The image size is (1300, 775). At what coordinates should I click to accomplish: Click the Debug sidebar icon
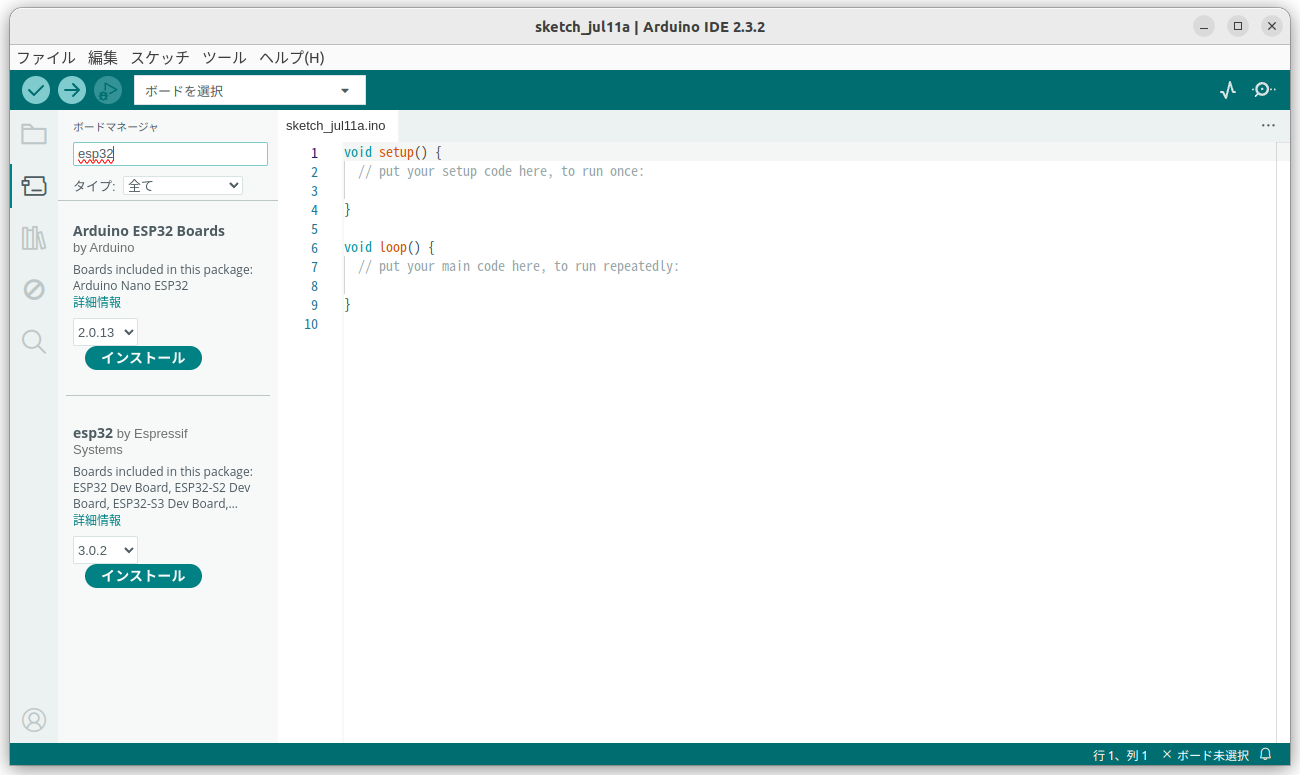[34, 289]
